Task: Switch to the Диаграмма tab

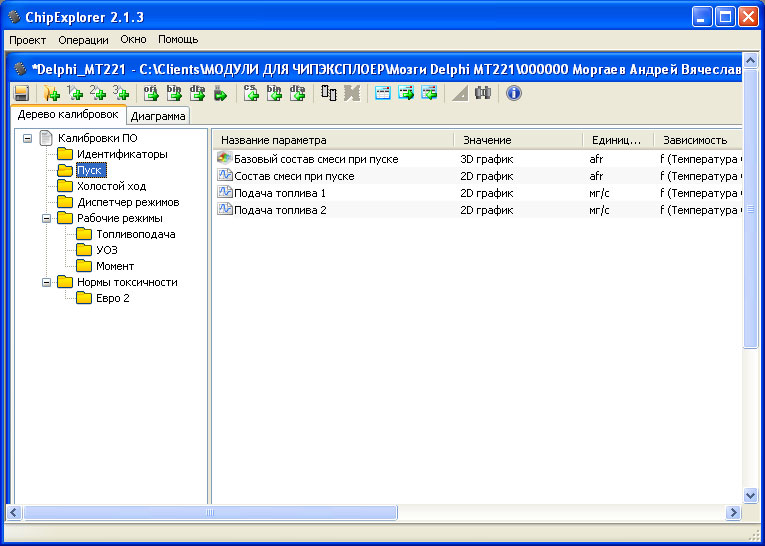Action: point(157,116)
